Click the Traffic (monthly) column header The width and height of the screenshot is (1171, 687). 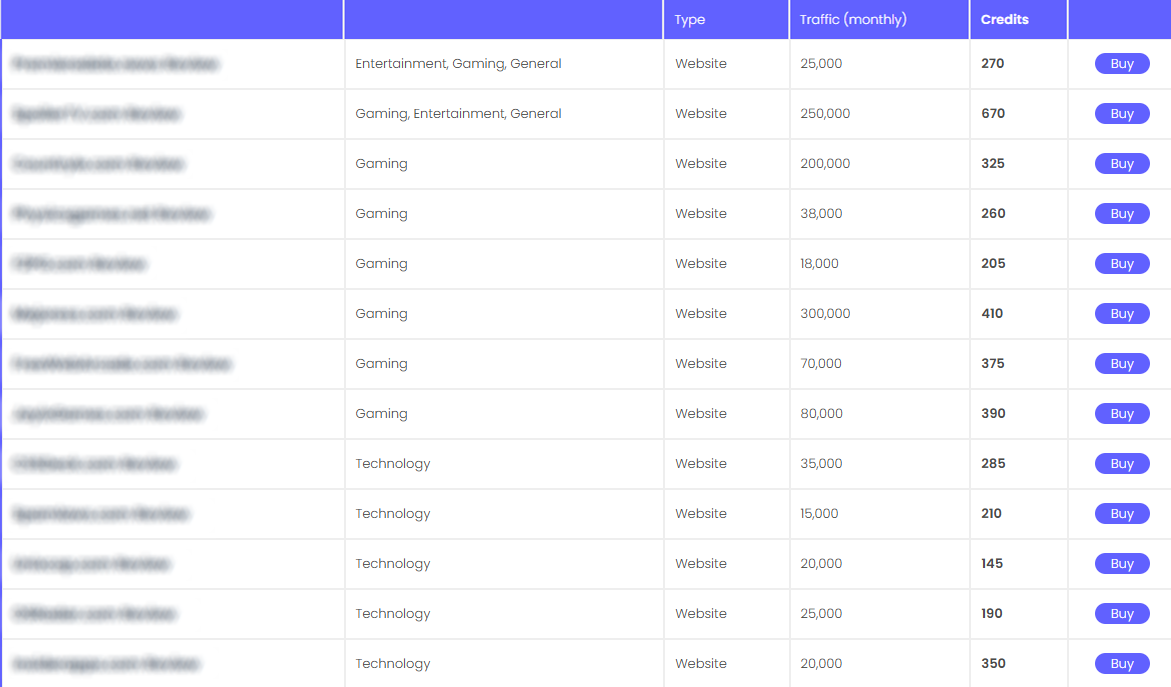click(853, 20)
